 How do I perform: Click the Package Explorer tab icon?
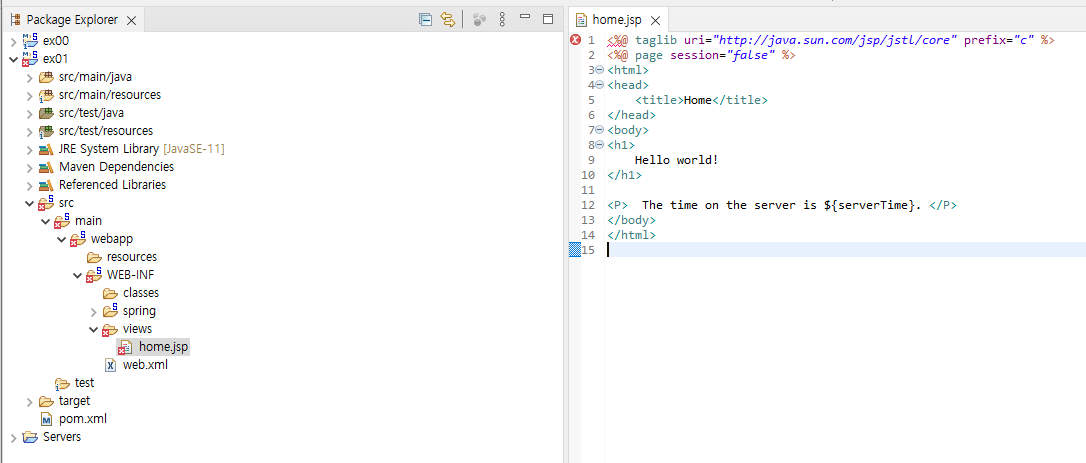15,20
